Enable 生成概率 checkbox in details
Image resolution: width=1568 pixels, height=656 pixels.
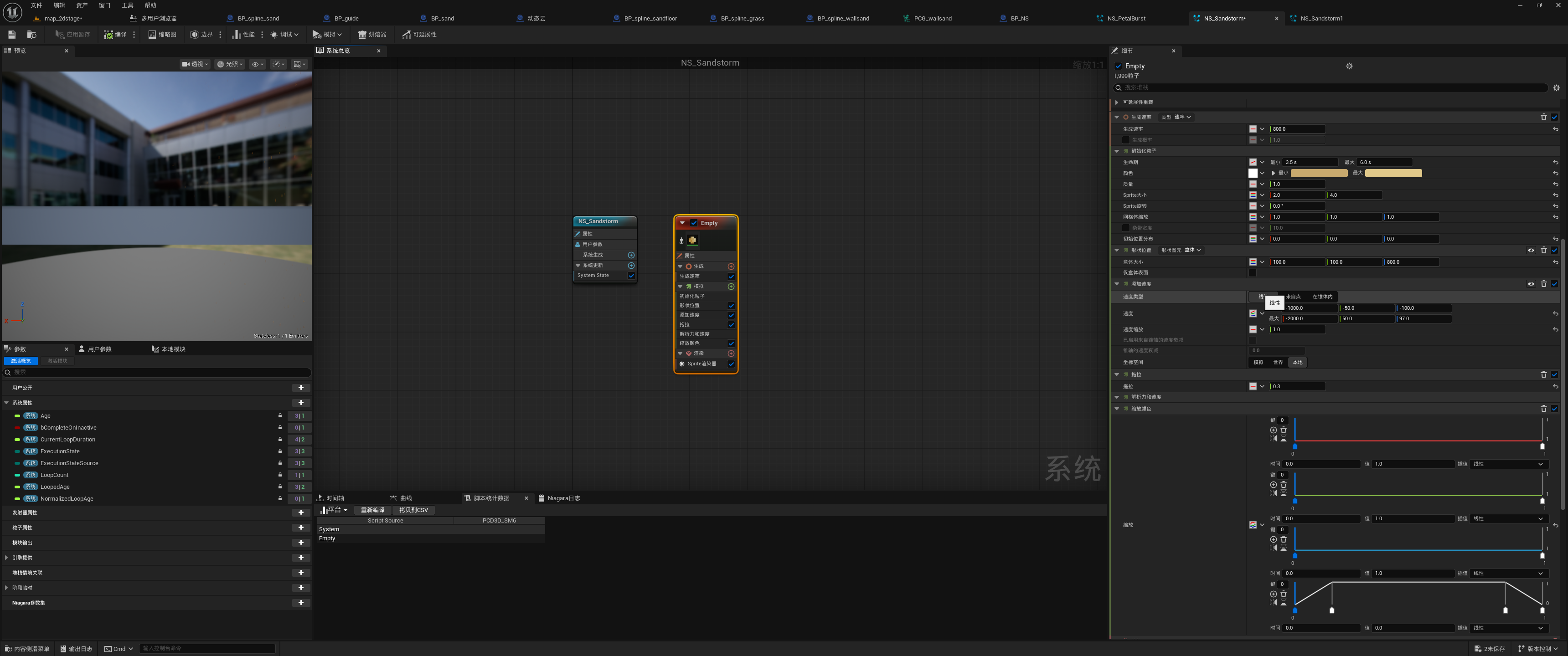tap(1125, 140)
